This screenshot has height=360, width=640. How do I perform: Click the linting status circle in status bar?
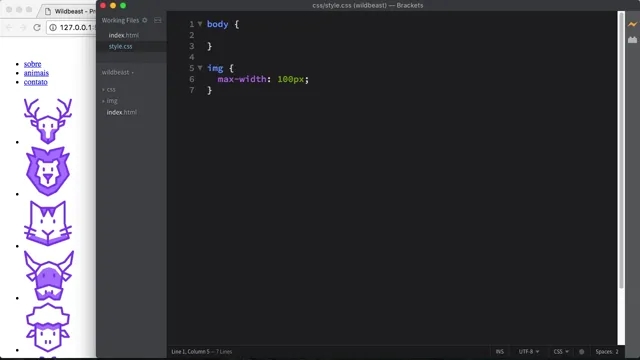point(582,351)
